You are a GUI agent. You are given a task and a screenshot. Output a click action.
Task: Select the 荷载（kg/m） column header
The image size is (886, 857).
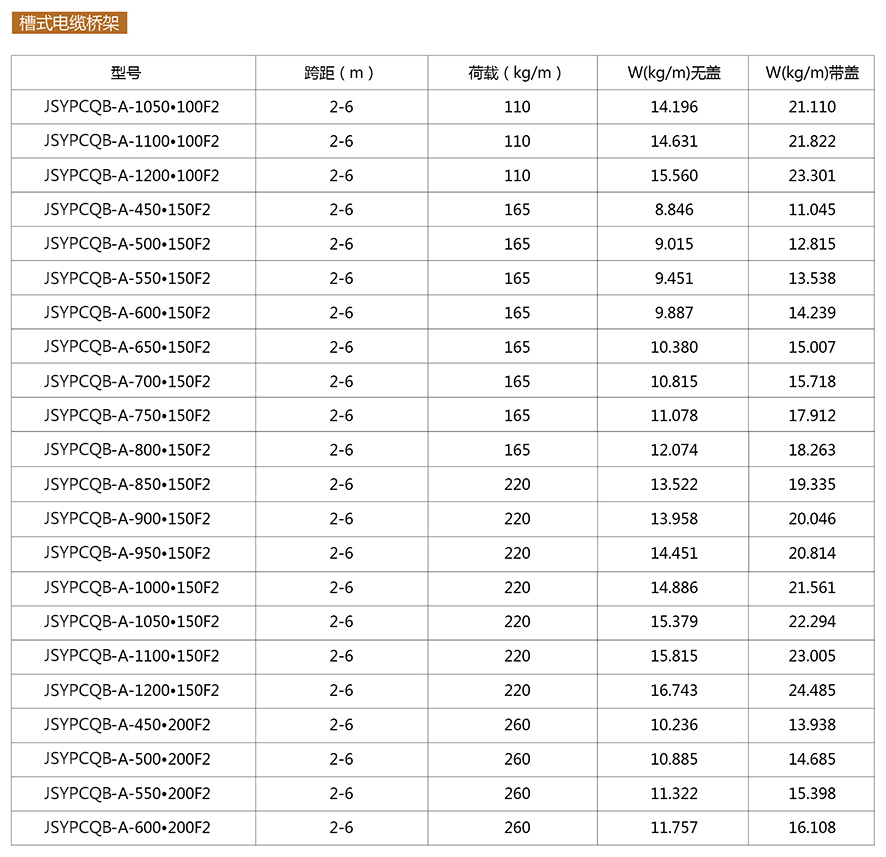click(x=516, y=73)
